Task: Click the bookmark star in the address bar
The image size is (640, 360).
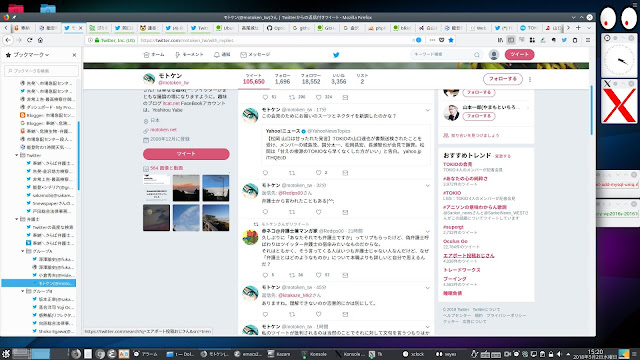Action: click(x=451, y=40)
